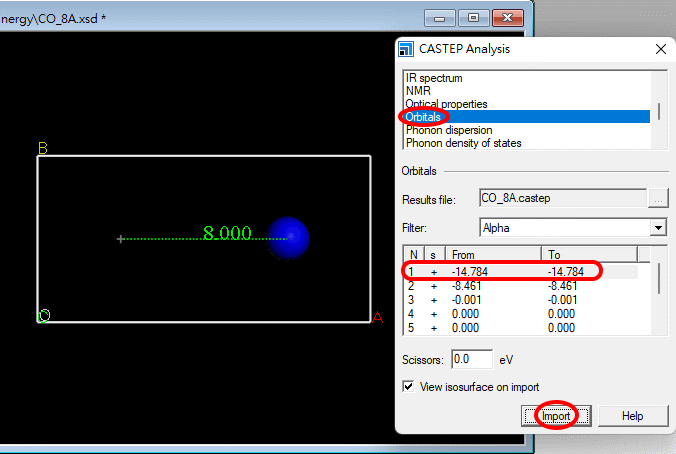Toggle View isosurface on import checkbox
The image size is (676, 454).
408,386
